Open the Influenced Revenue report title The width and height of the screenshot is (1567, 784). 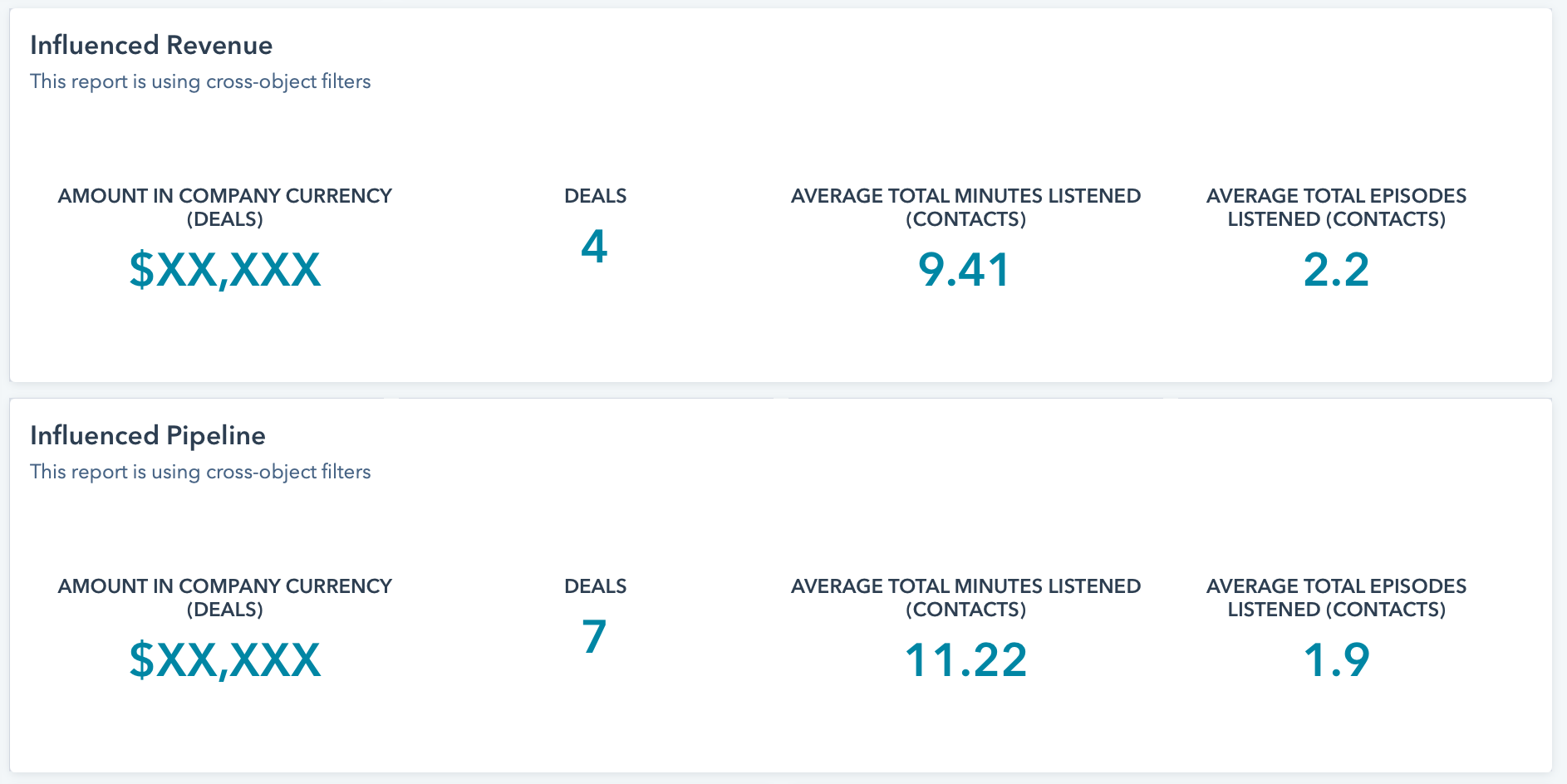pos(151,45)
